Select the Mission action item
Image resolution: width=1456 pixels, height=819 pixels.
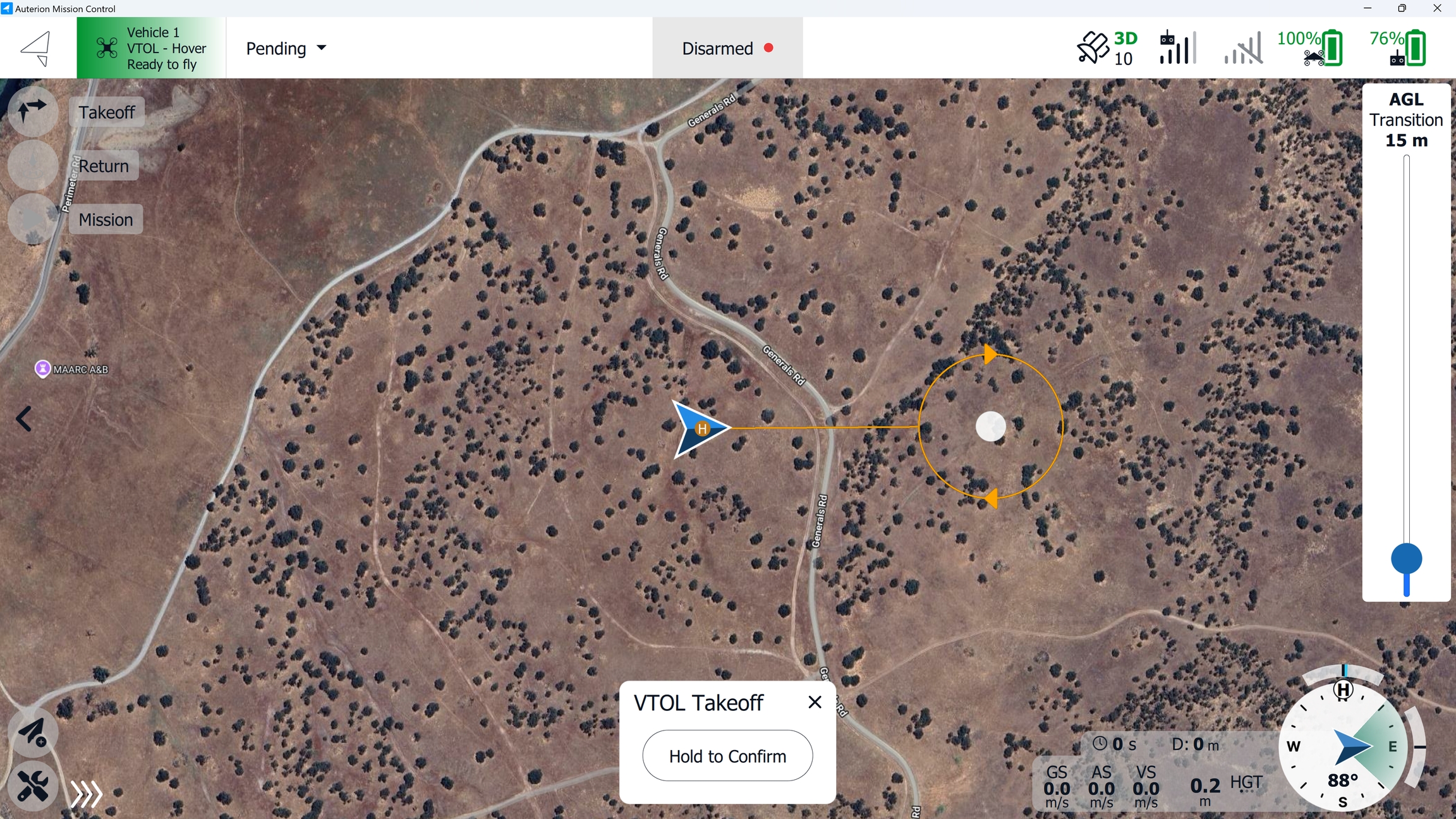tap(106, 219)
